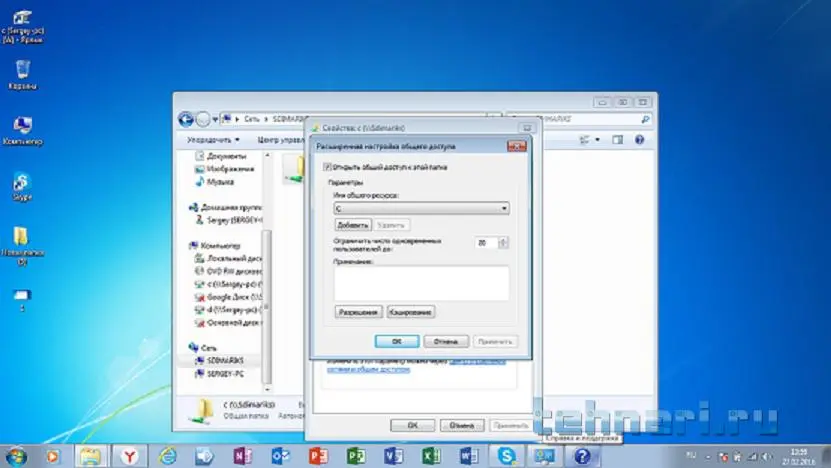Click the sharing center link in Свойства window

(x=416, y=366)
